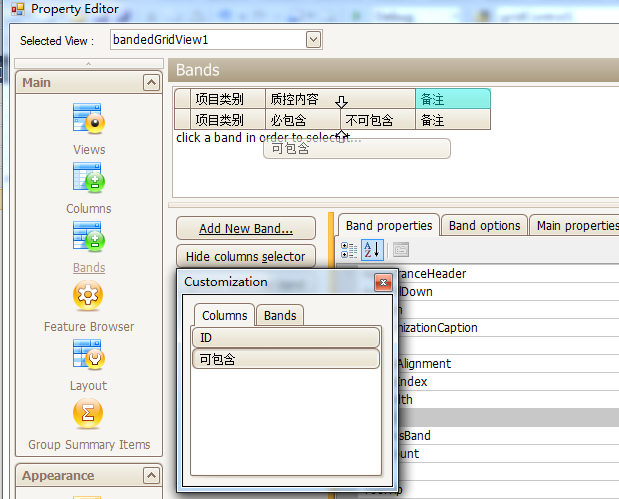
Task: Click the Bands label link
Action: [89, 268]
